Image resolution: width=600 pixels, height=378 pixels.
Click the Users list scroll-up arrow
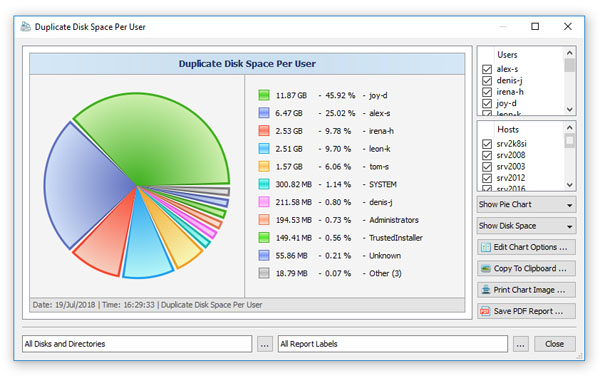569,53
